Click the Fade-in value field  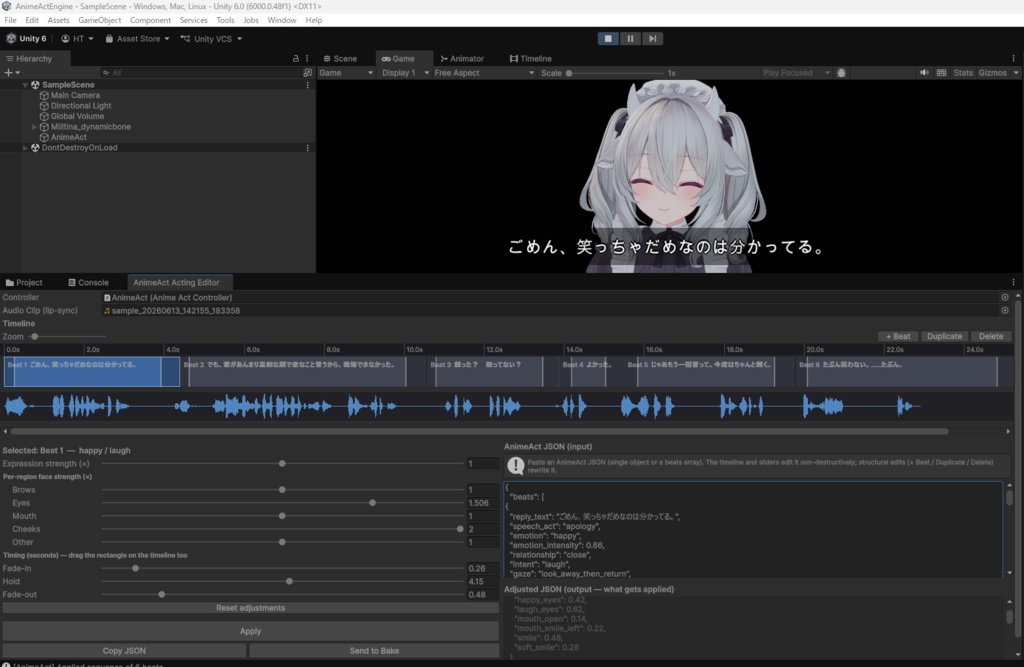point(483,568)
